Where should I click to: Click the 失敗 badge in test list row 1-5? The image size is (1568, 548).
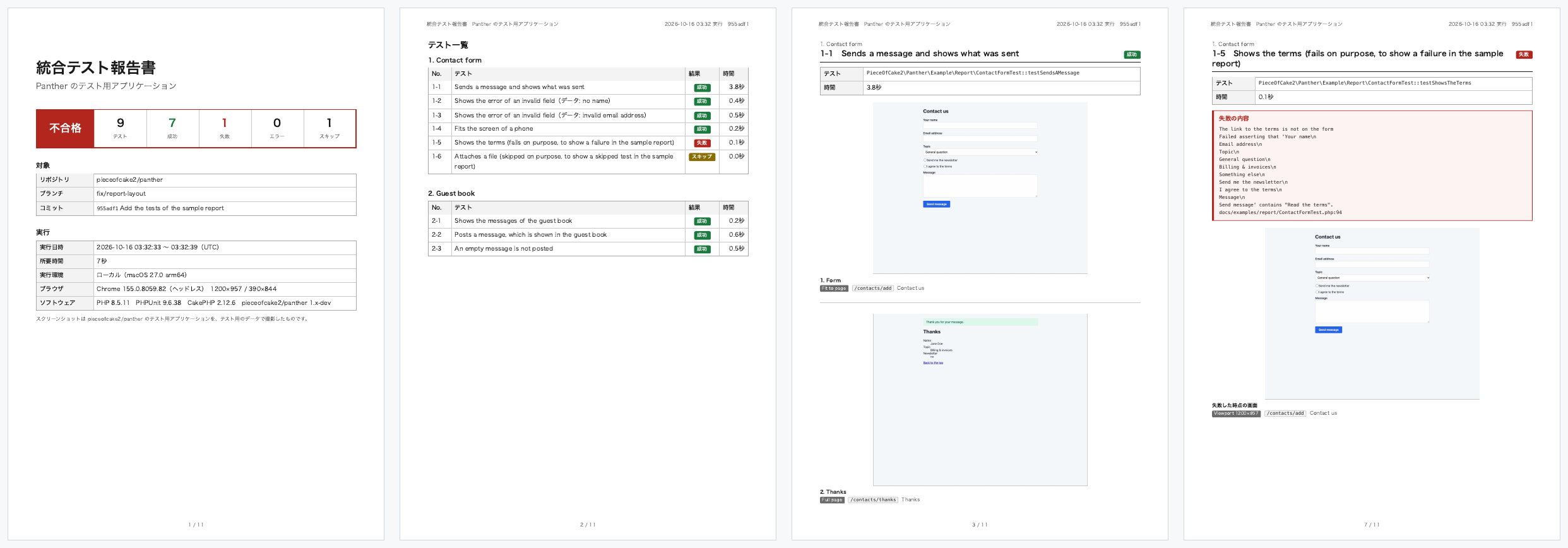coord(702,143)
